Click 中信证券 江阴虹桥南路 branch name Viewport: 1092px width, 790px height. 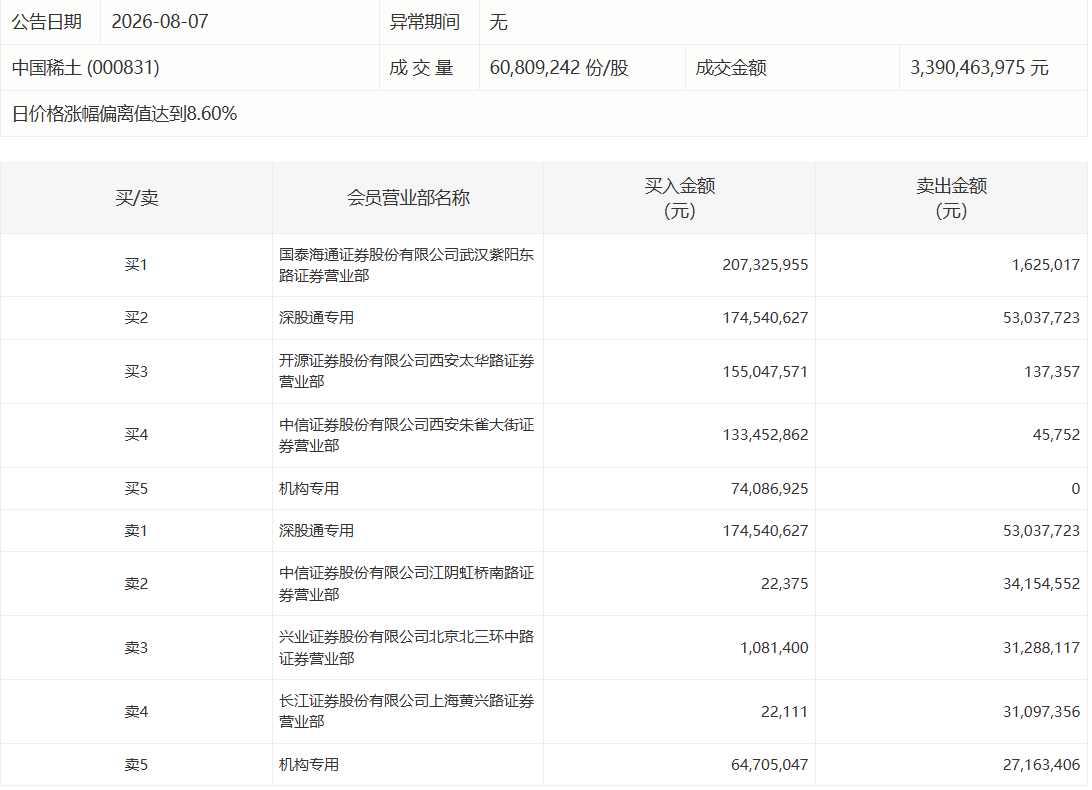pyautogui.click(x=407, y=584)
